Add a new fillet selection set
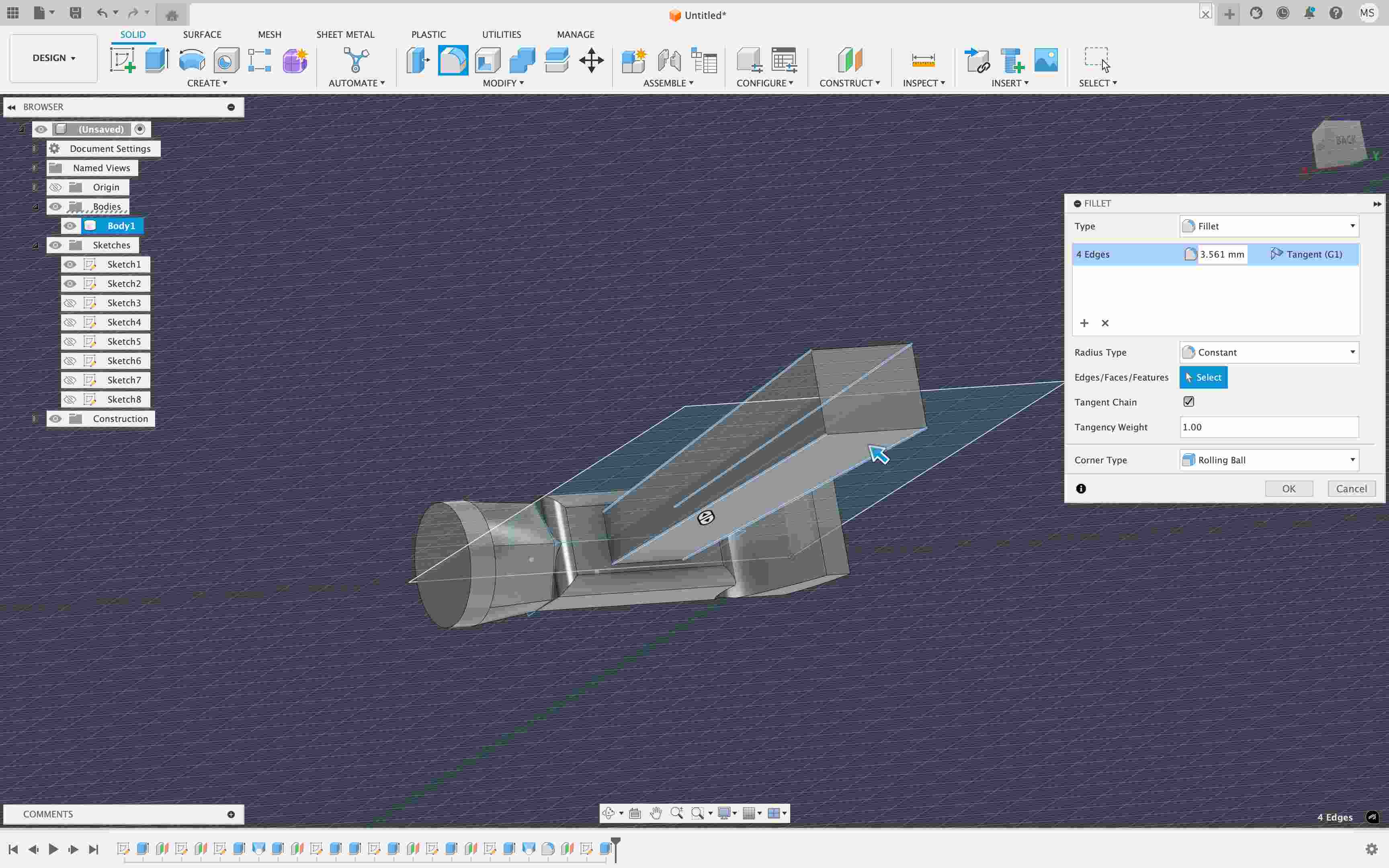 [x=1084, y=323]
